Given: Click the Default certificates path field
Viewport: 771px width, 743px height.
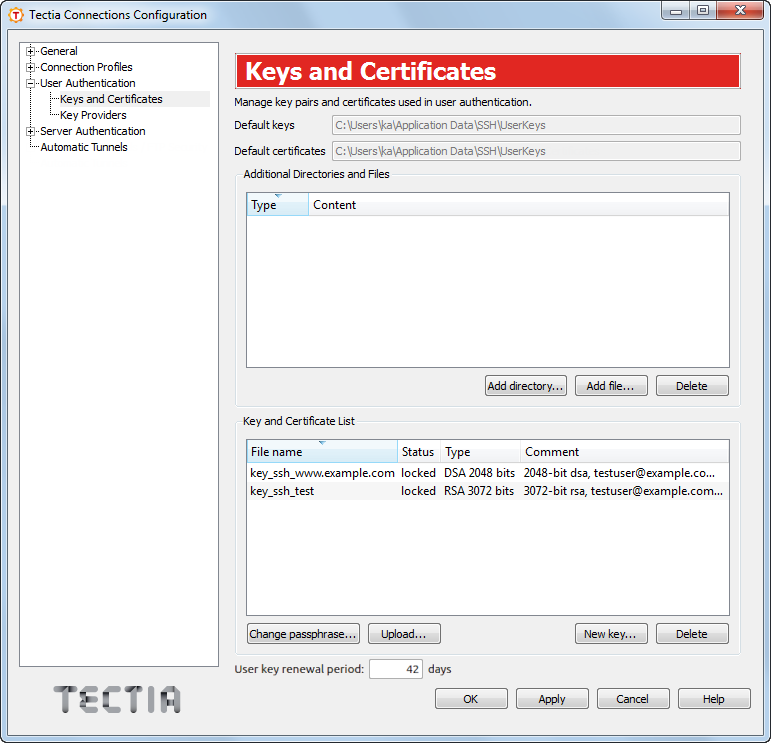Looking at the screenshot, I should coord(536,151).
